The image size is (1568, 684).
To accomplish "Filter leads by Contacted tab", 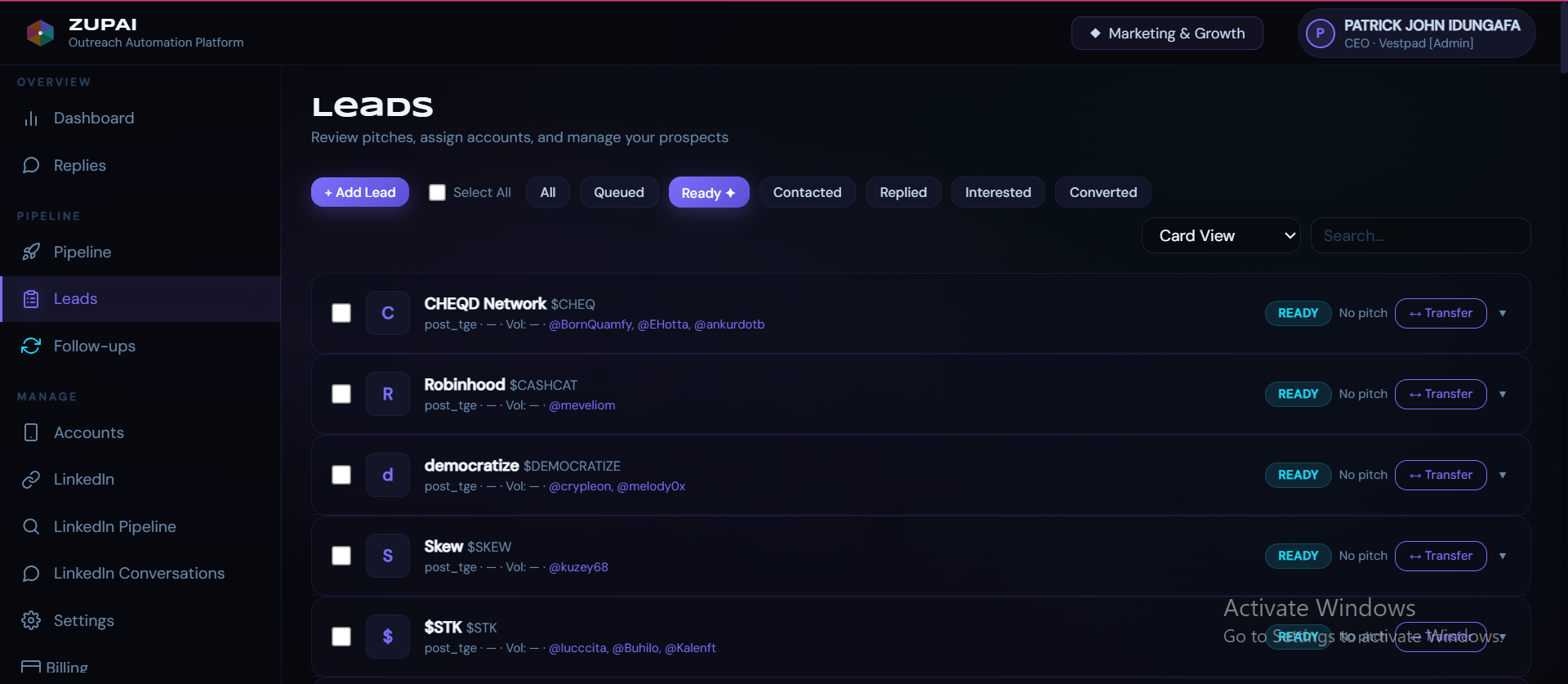I will pos(807,192).
